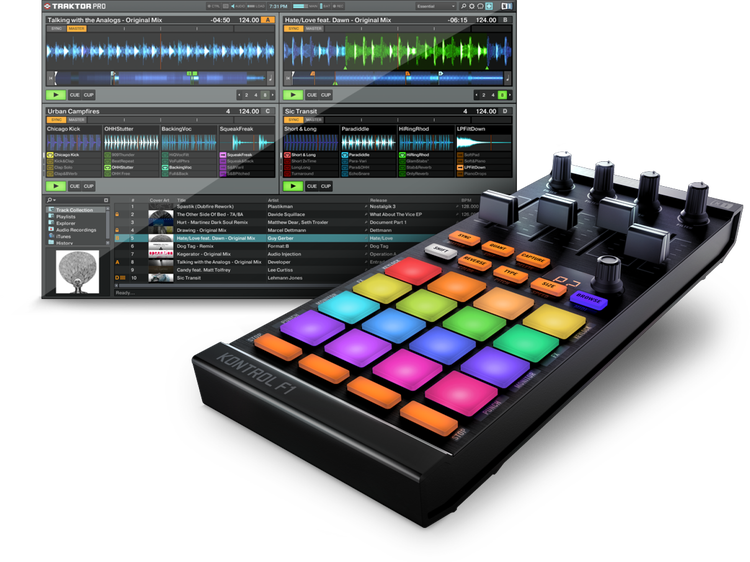This screenshot has width=750, height=562.
Task: Toggle SYNC on Sic Transit deck
Action: [x=294, y=120]
